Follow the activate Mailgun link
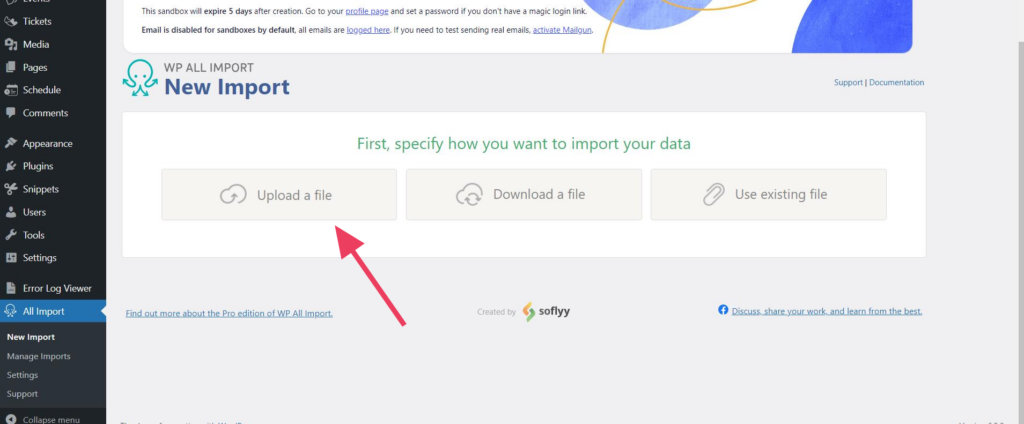The image size is (1024, 424). [562, 31]
